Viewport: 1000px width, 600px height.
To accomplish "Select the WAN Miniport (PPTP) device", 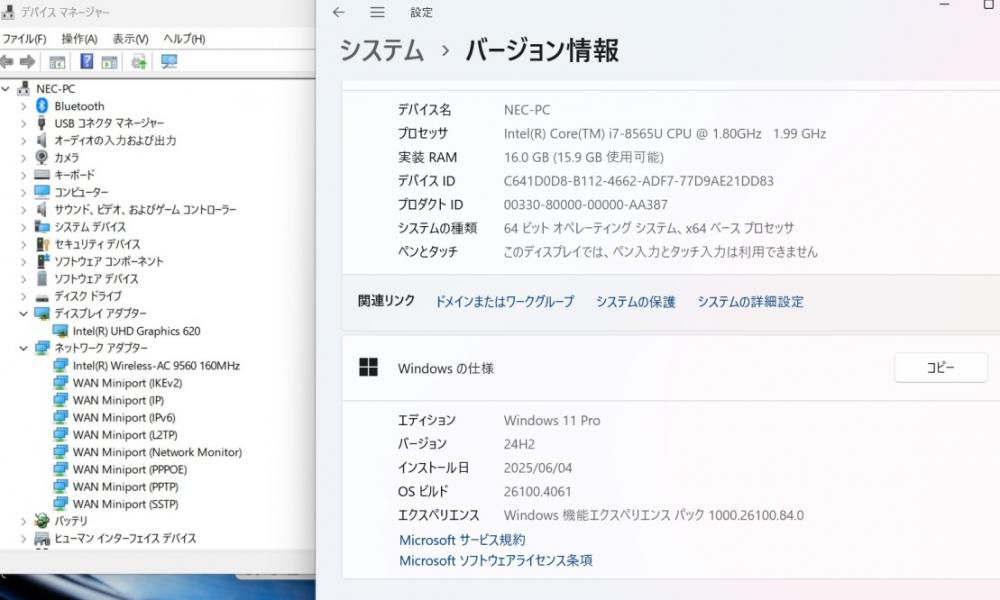I will (126, 487).
